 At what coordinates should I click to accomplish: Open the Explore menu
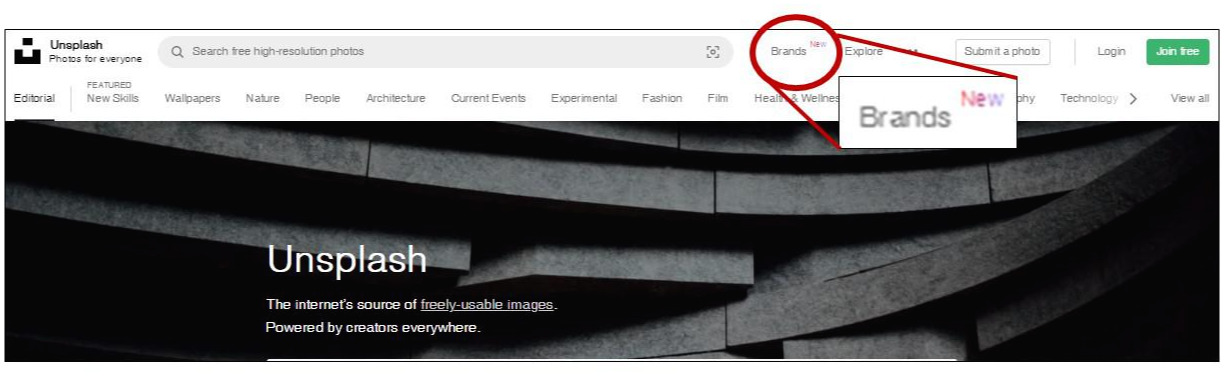pos(863,52)
